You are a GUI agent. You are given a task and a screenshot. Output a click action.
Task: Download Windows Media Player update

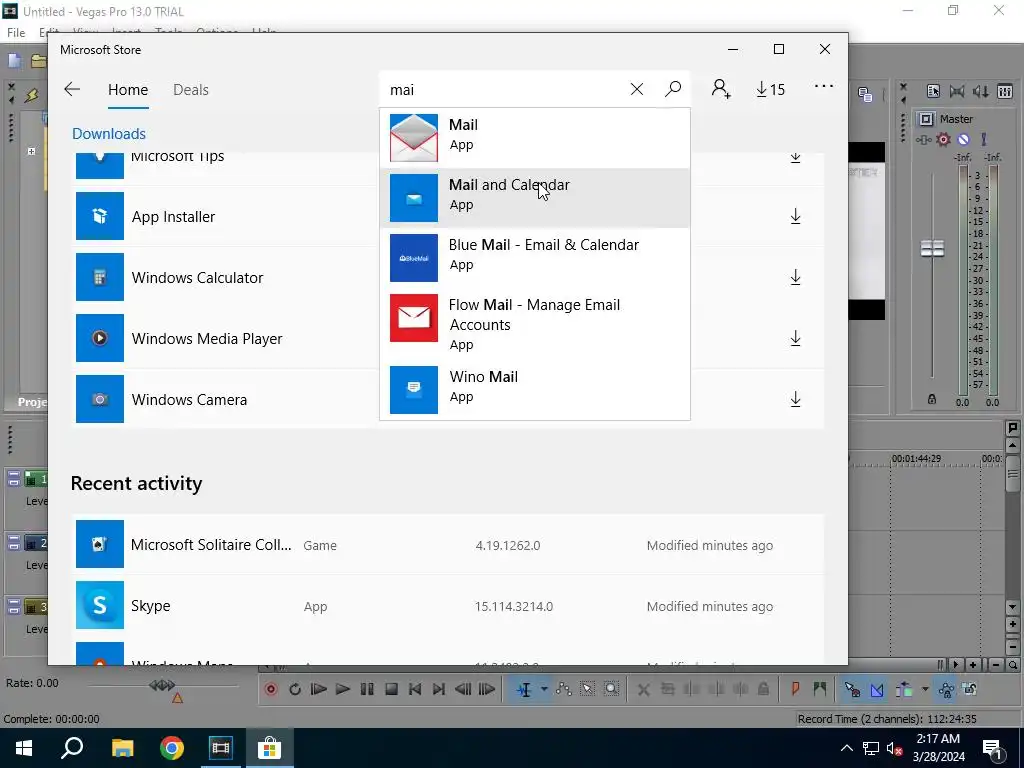tap(795, 338)
